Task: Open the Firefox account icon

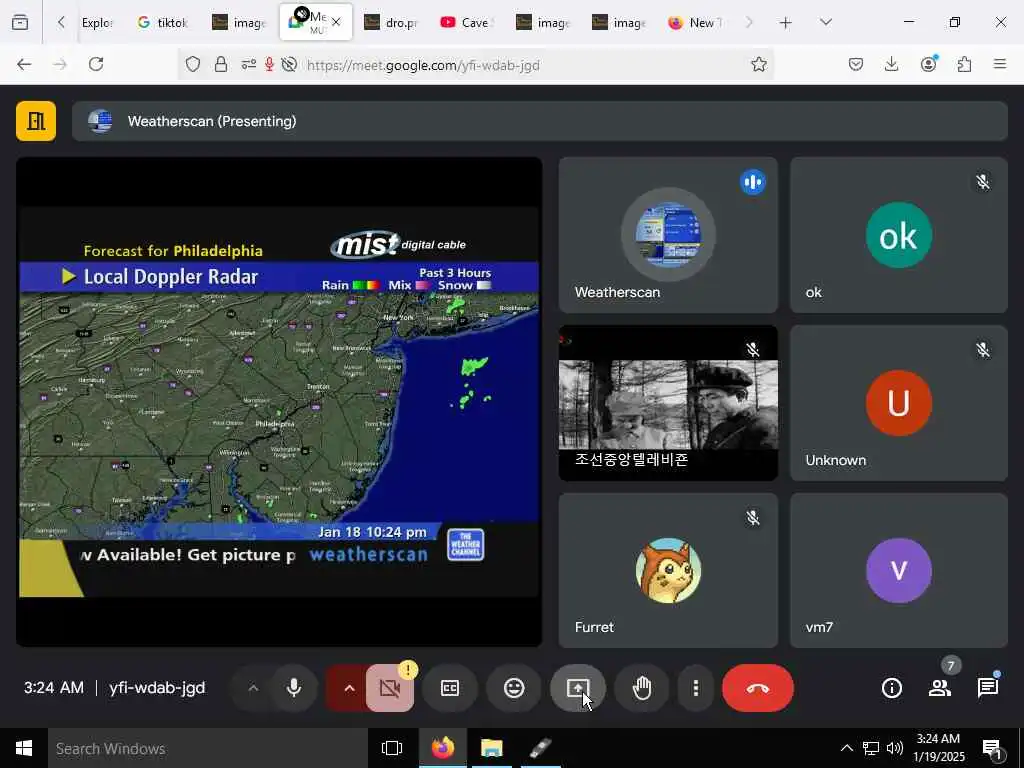Action: point(928,64)
